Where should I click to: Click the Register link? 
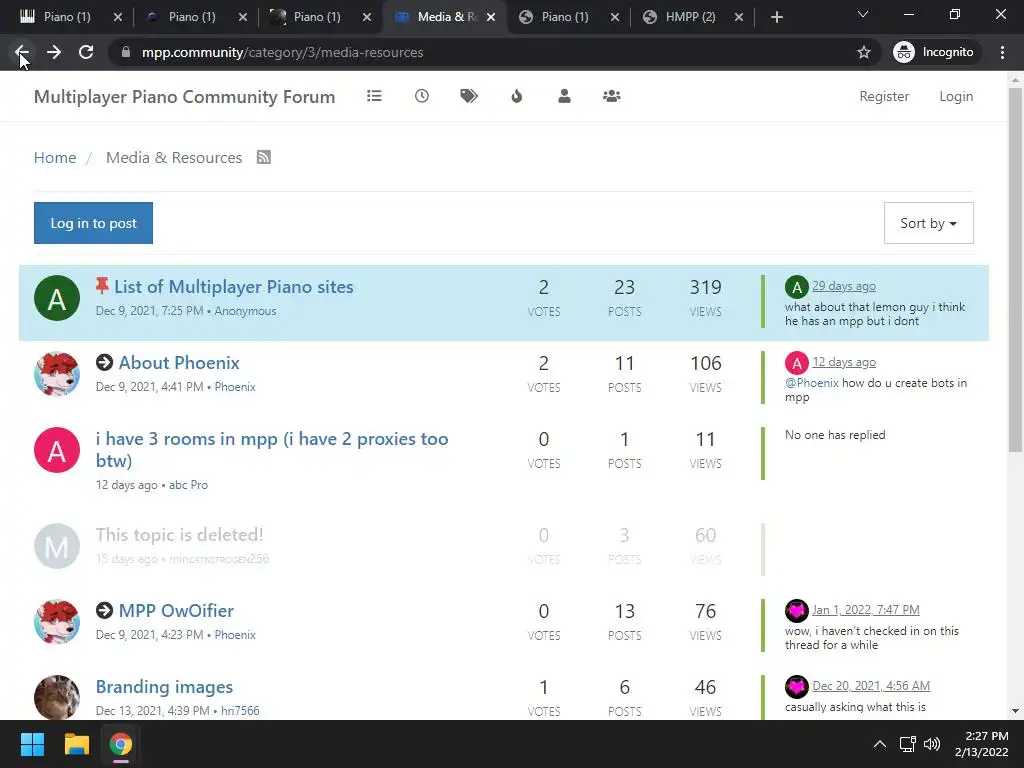pos(884,96)
